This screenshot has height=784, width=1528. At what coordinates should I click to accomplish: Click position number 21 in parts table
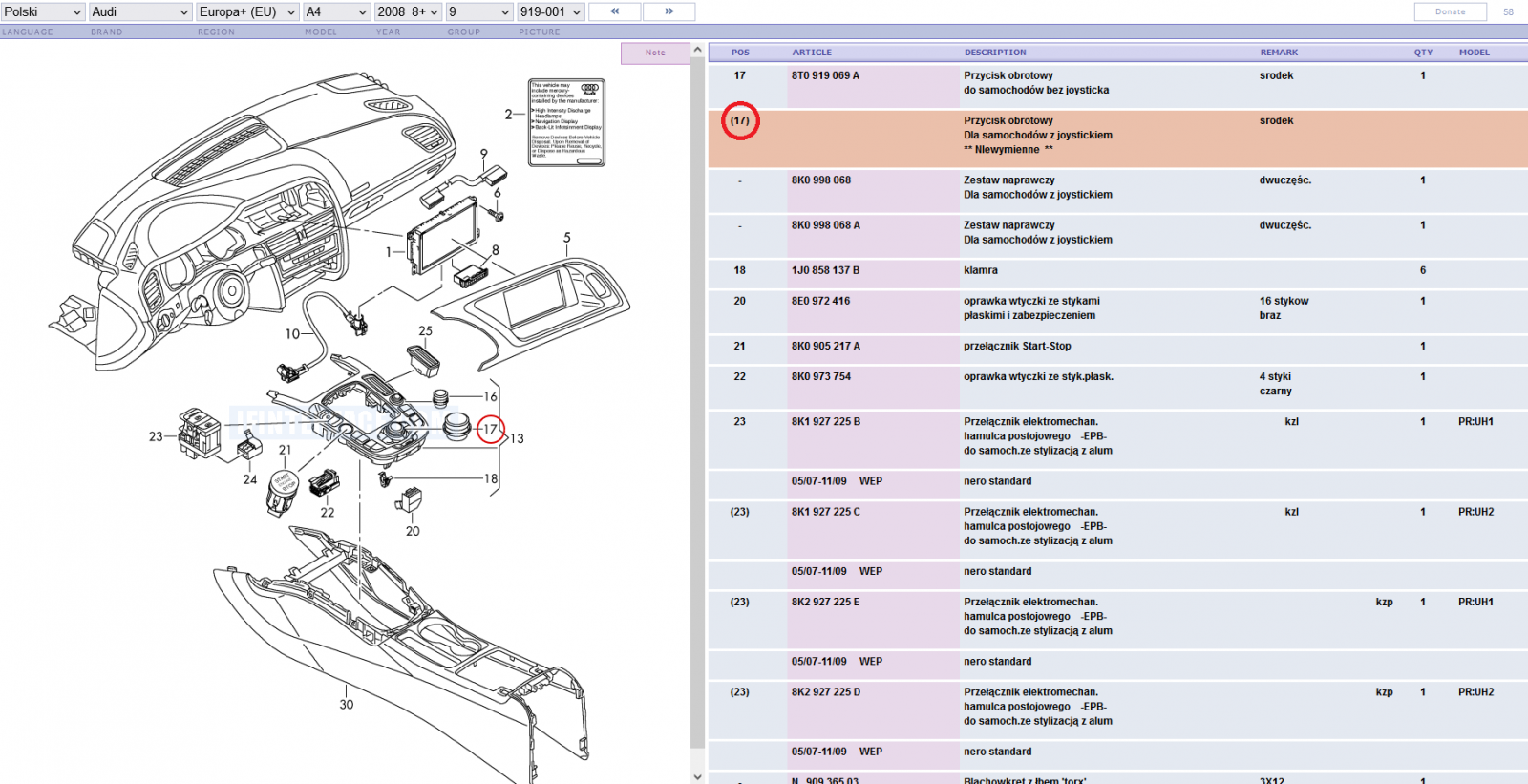click(740, 346)
